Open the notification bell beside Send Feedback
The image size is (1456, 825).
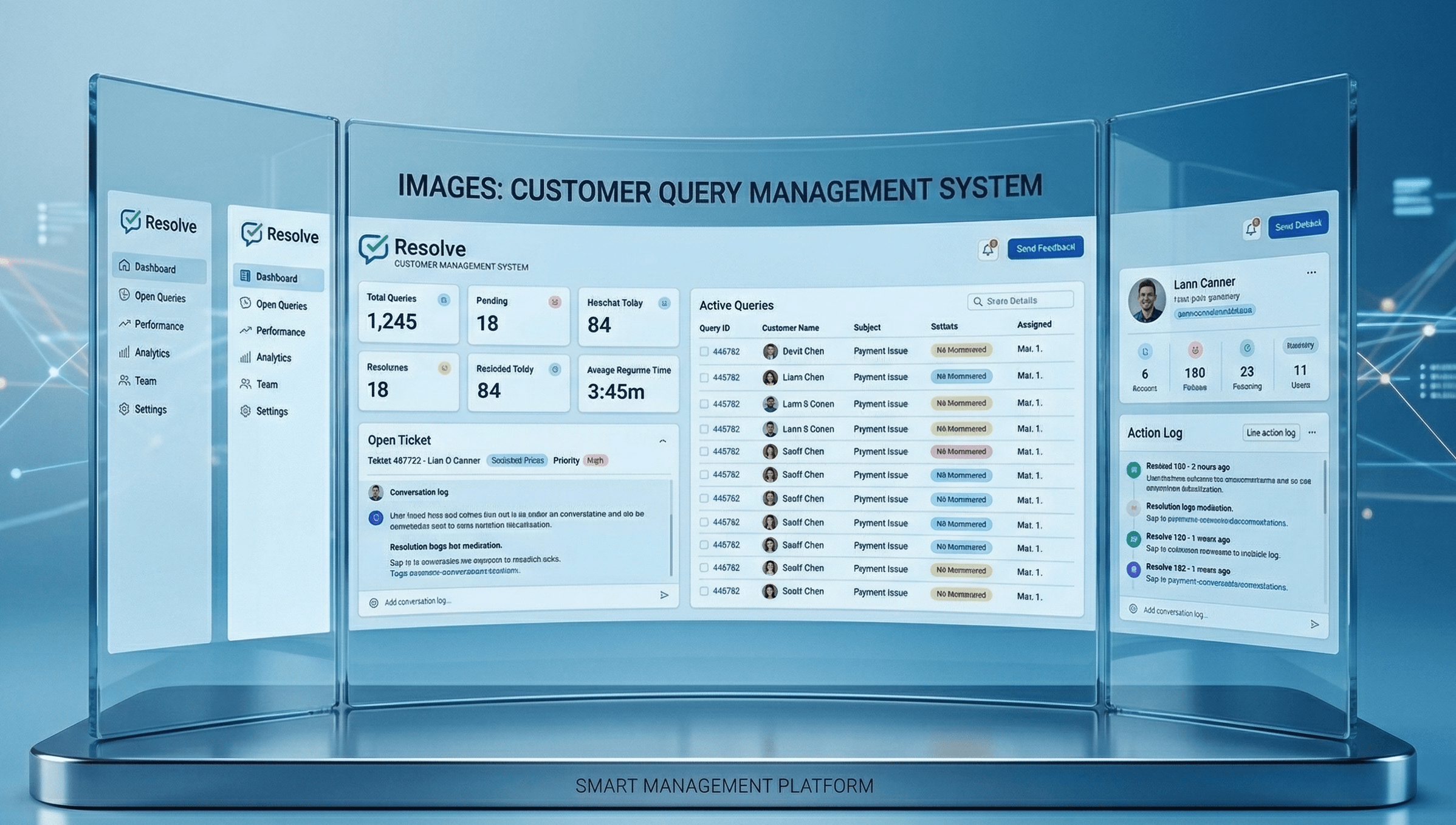[x=988, y=249]
